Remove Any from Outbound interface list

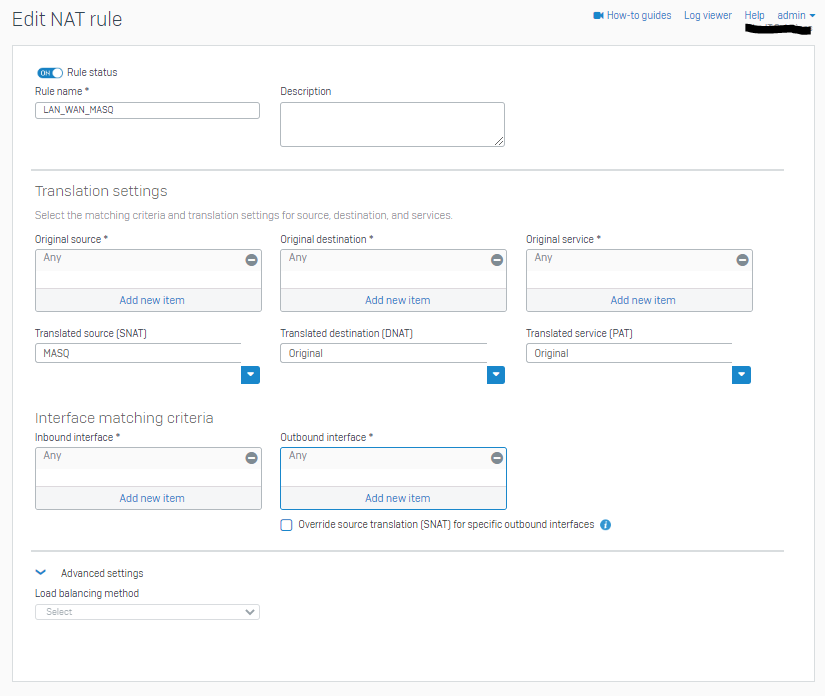pos(497,458)
